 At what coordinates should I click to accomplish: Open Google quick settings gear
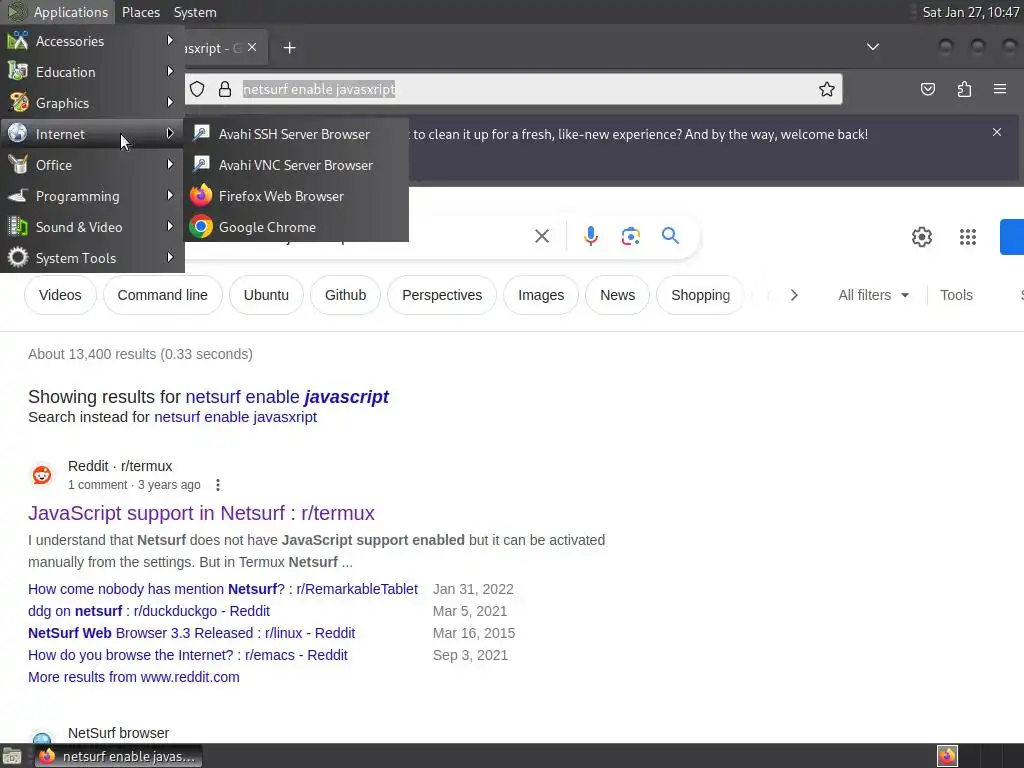pos(921,236)
